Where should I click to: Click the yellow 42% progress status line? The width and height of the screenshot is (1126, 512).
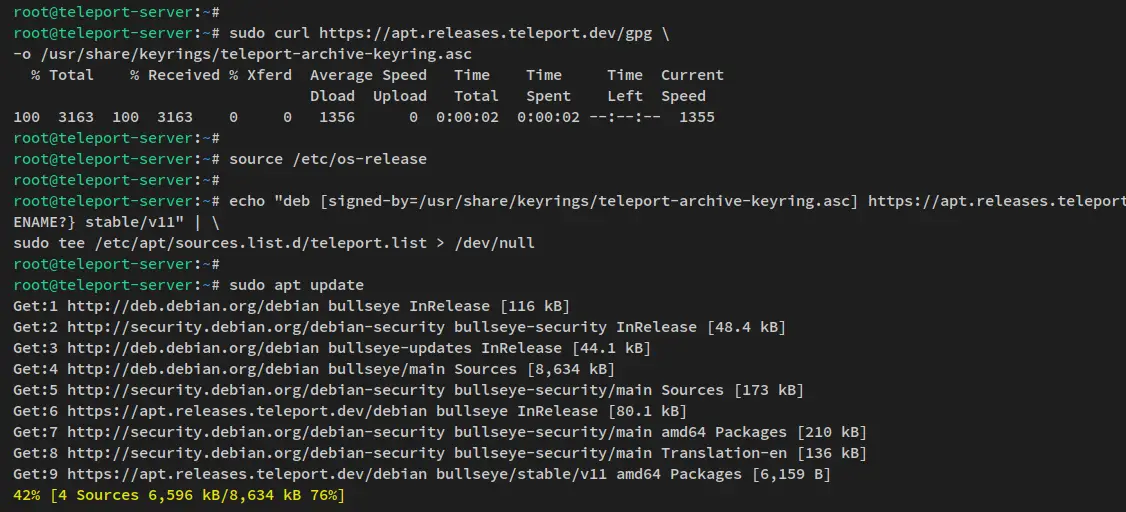pos(179,495)
